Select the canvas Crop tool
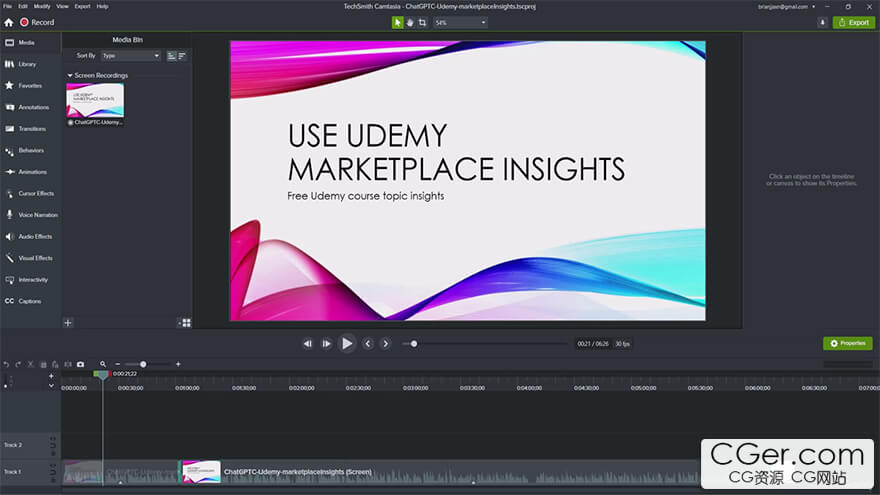Screen dimensions: 880x495 point(422,22)
